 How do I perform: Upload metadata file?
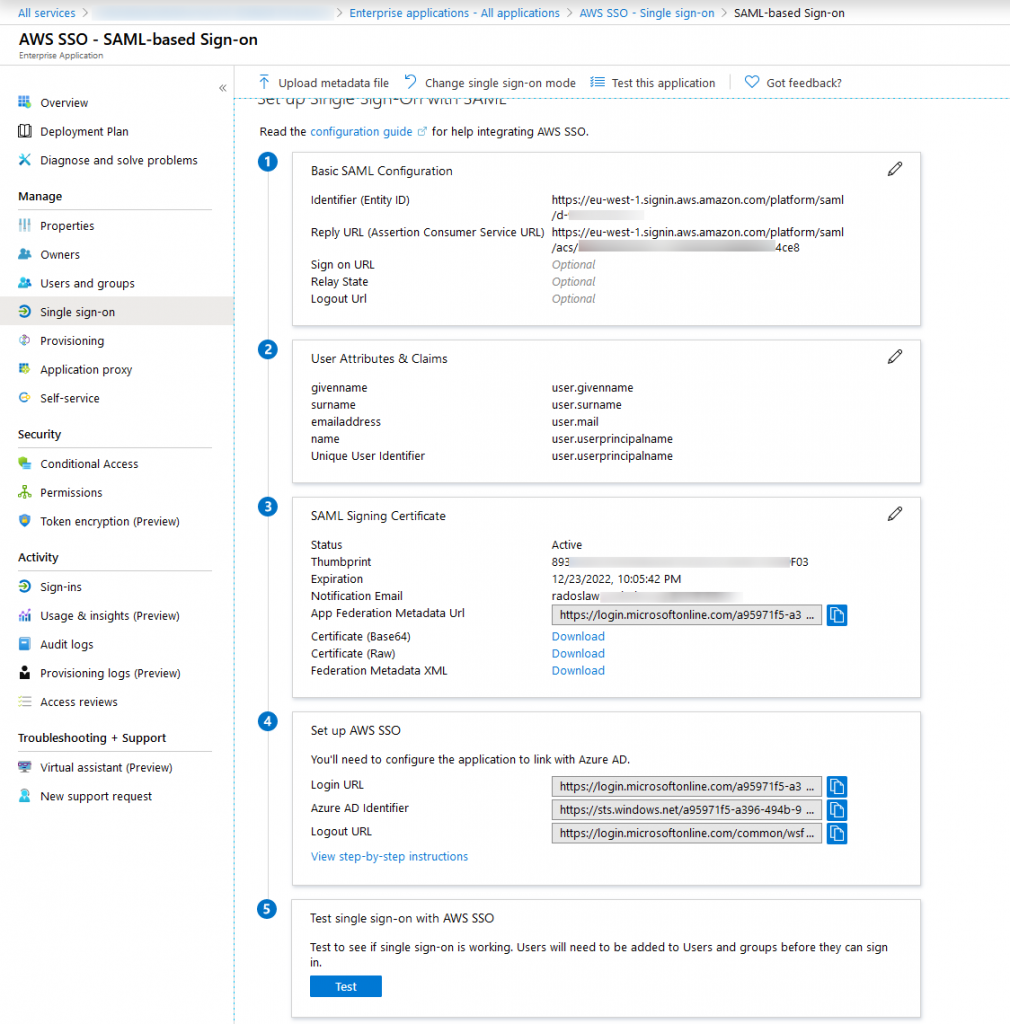click(x=324, y=83)
